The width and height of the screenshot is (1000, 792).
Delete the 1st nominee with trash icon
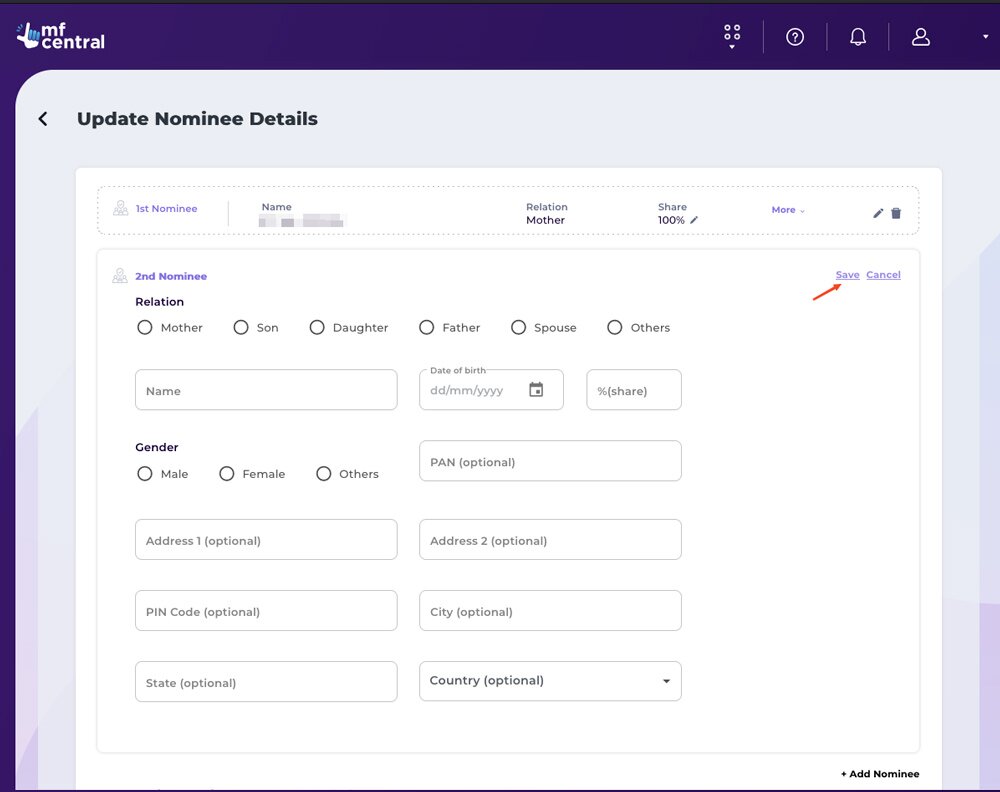pos(896,213)
